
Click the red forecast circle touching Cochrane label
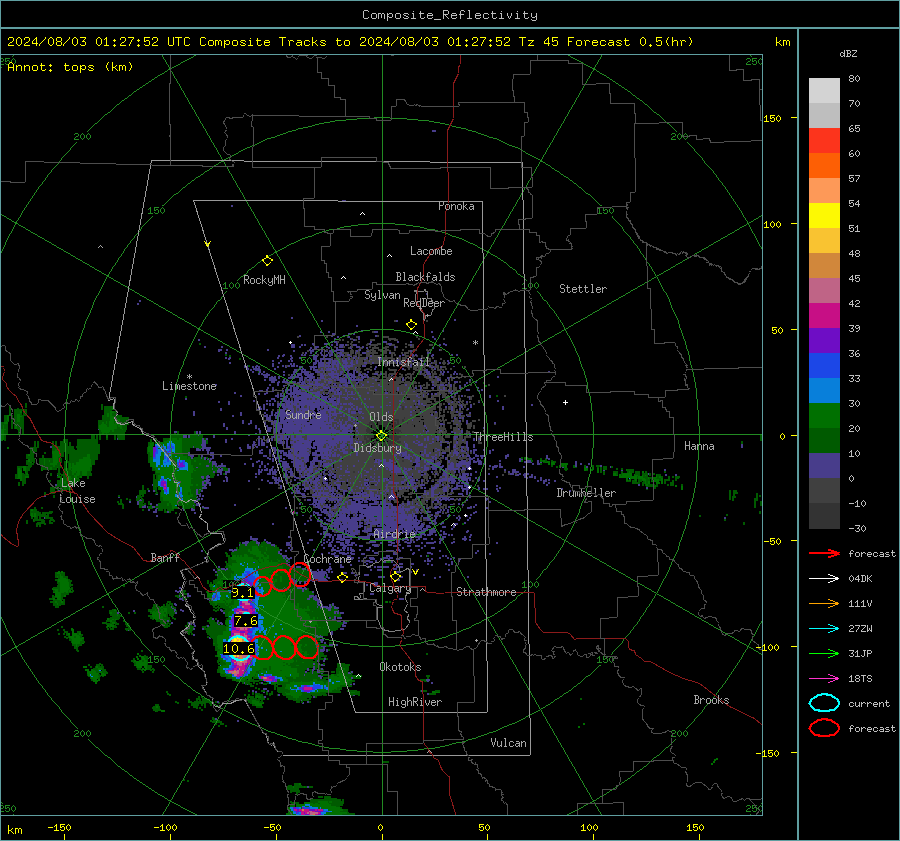coord(300,574)
